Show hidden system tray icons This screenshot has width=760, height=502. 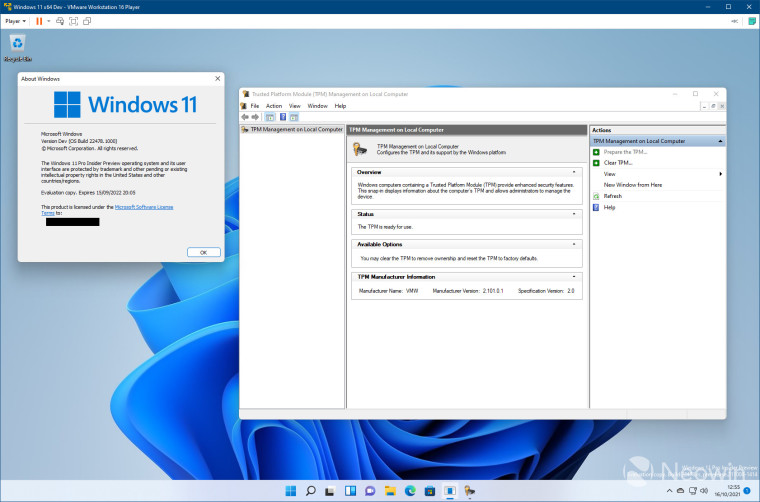click(669, 491)
